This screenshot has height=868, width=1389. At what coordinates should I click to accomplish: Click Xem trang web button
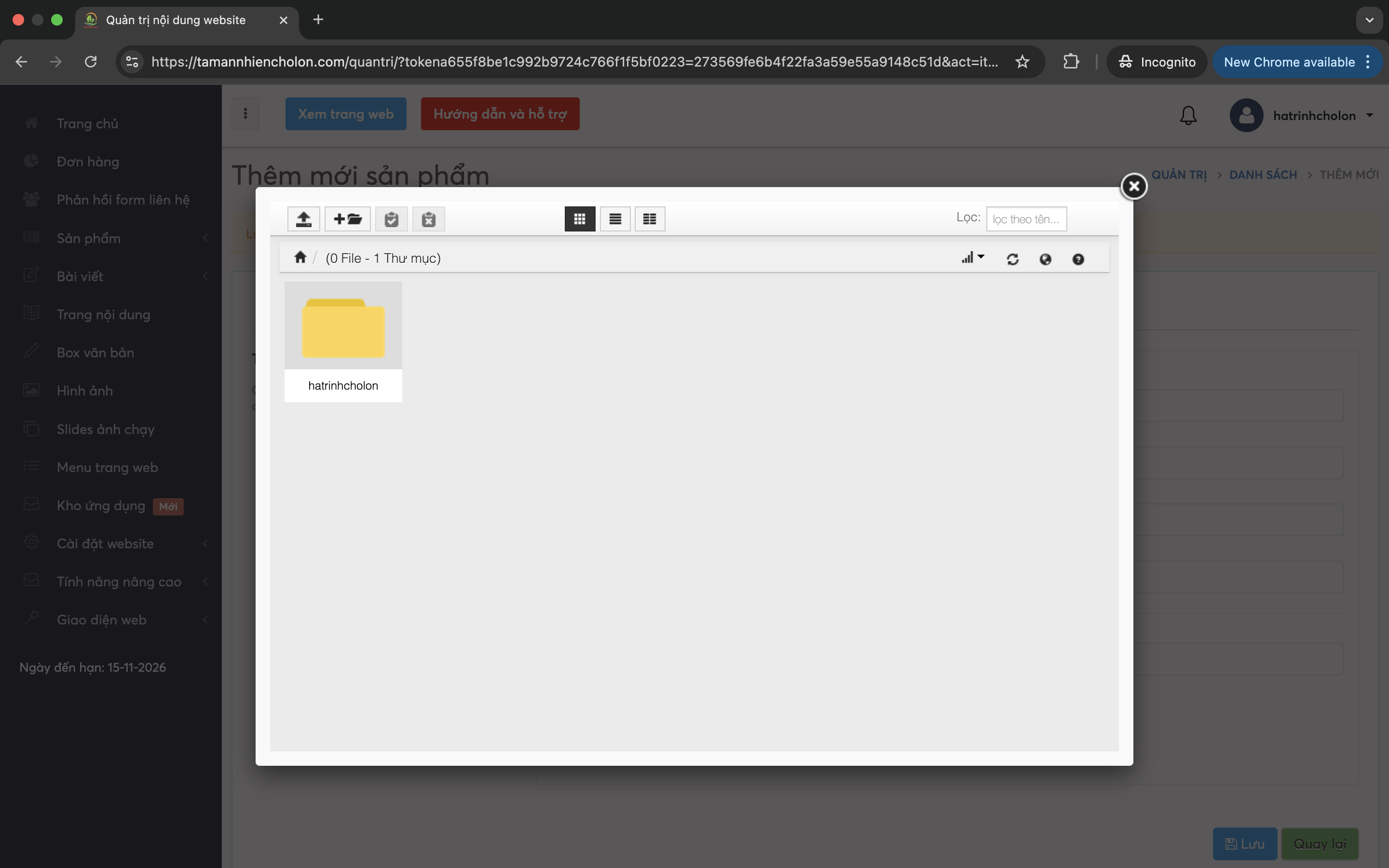click(x=345, y=114)
